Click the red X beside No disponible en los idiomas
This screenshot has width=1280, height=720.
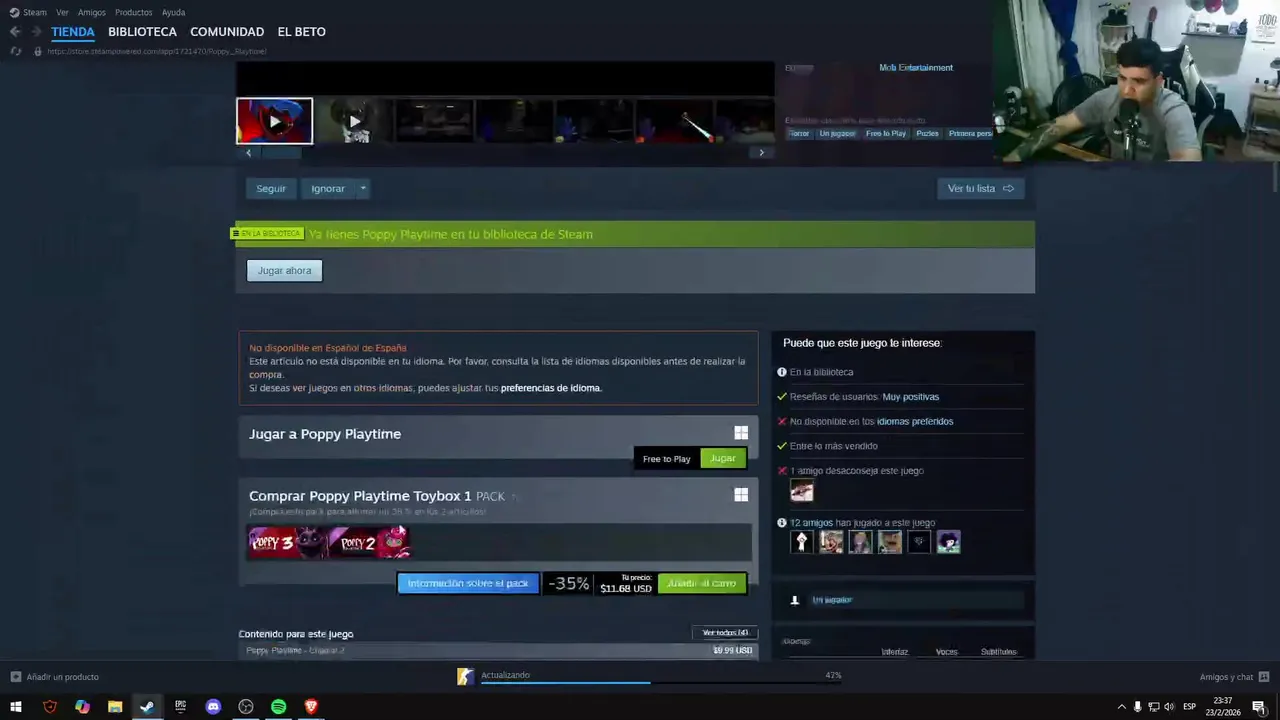782,422
